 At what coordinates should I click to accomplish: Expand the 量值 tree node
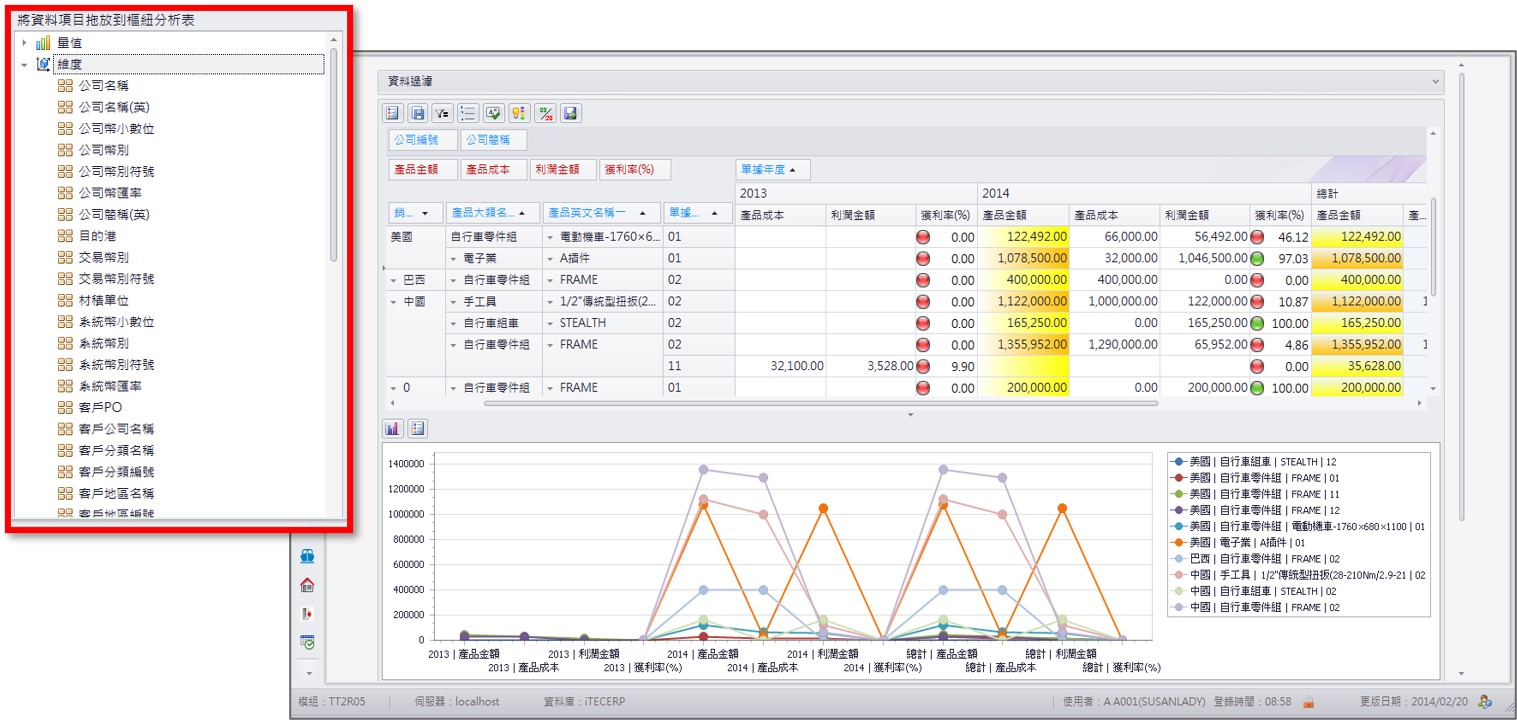pos(24,43)
